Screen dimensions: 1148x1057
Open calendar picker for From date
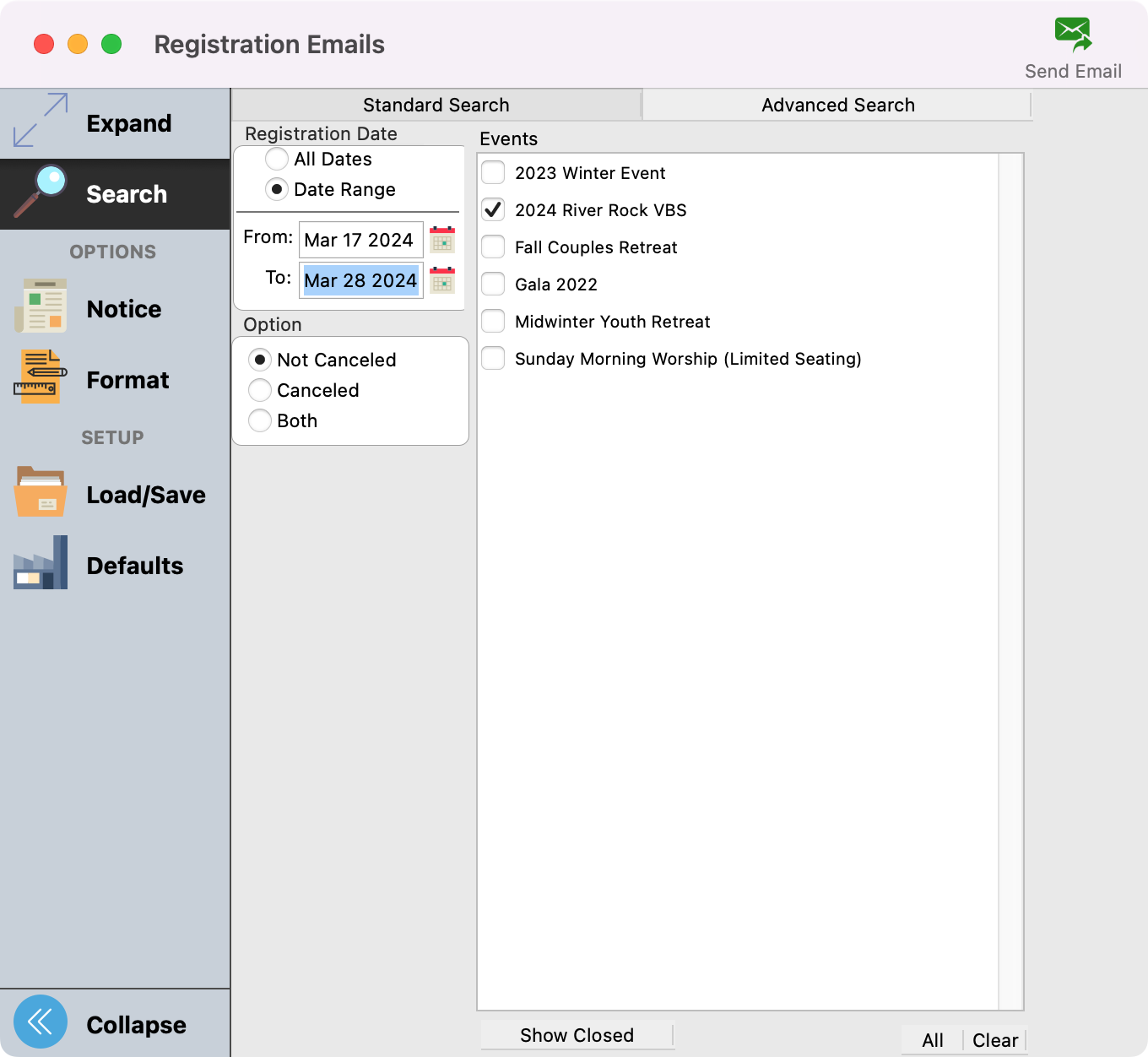[442, 240]
